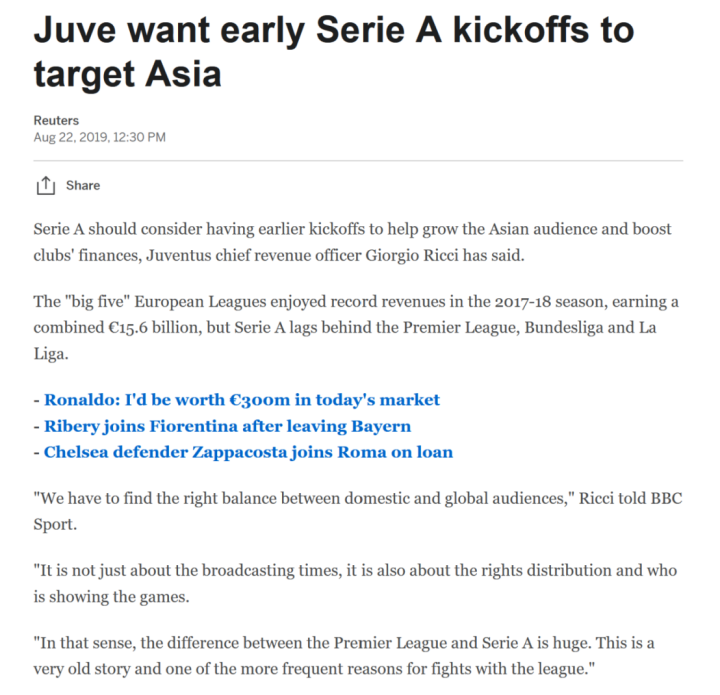
Task: Click the Share text label
Action: point(83,185)
